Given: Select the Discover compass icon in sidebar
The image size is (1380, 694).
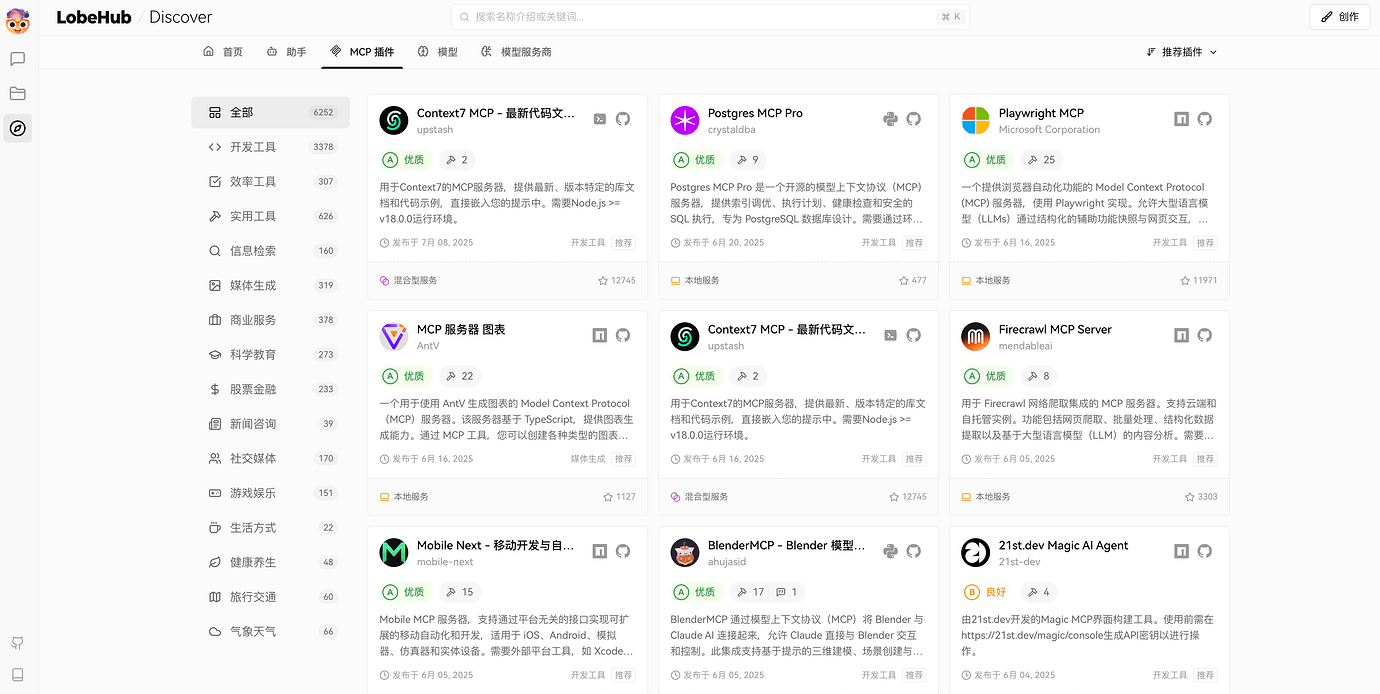Looking at the screenshot, I should click(17, 128).
